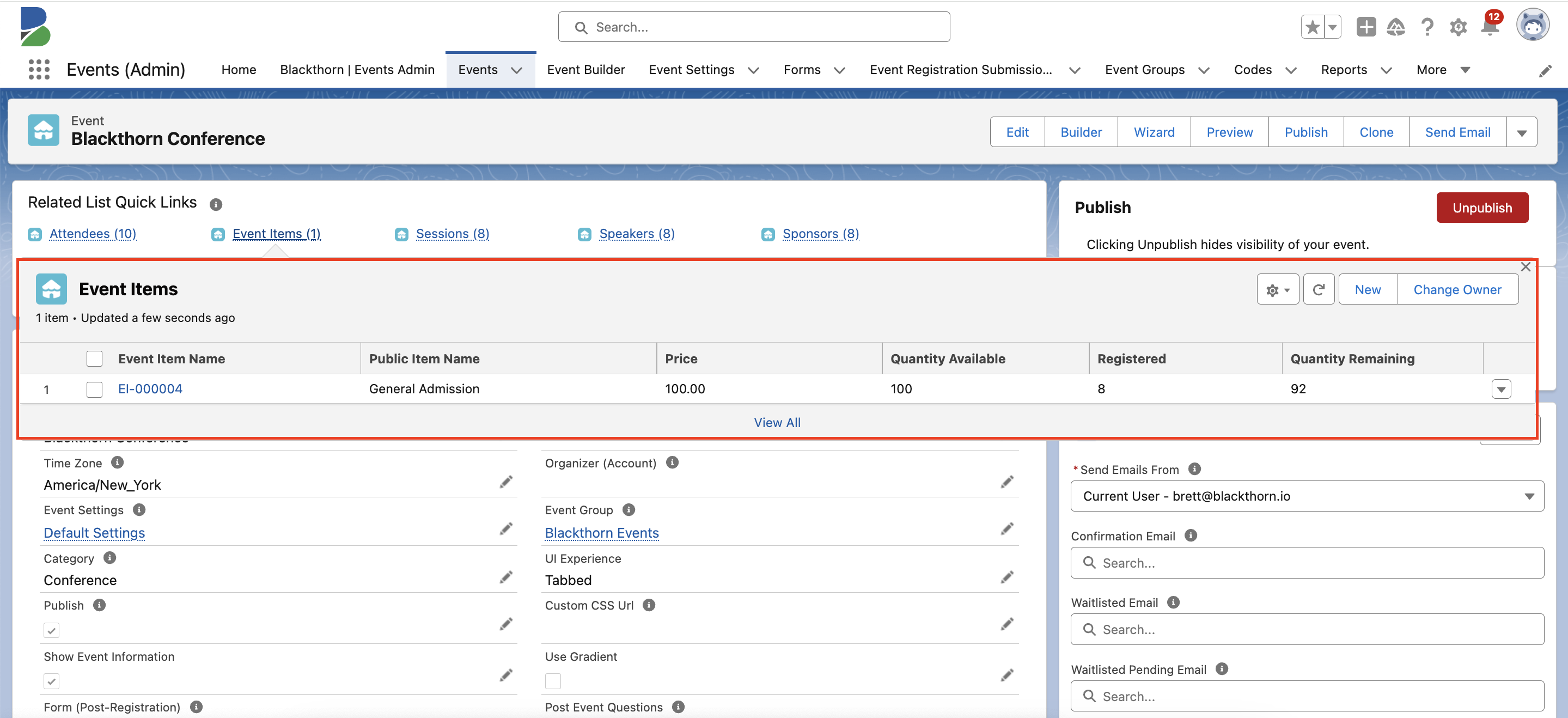Open the Setup gear icon

point(1459,27)
